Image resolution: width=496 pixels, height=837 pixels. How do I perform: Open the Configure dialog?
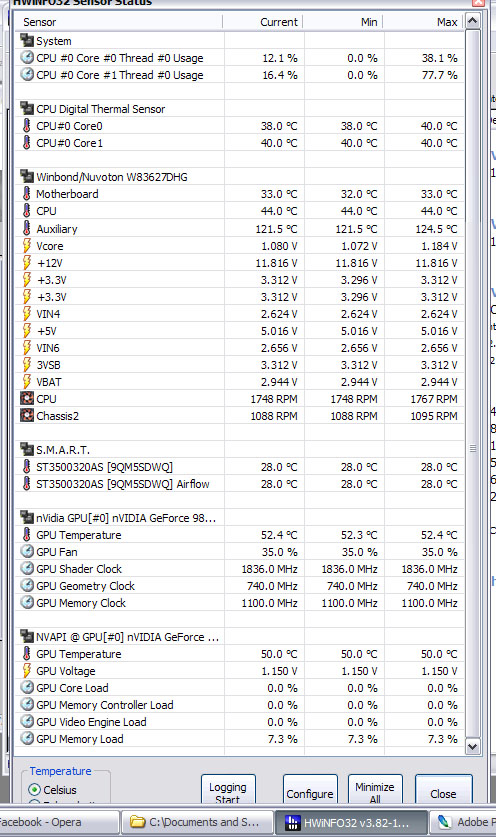click(x=310, y=791)
